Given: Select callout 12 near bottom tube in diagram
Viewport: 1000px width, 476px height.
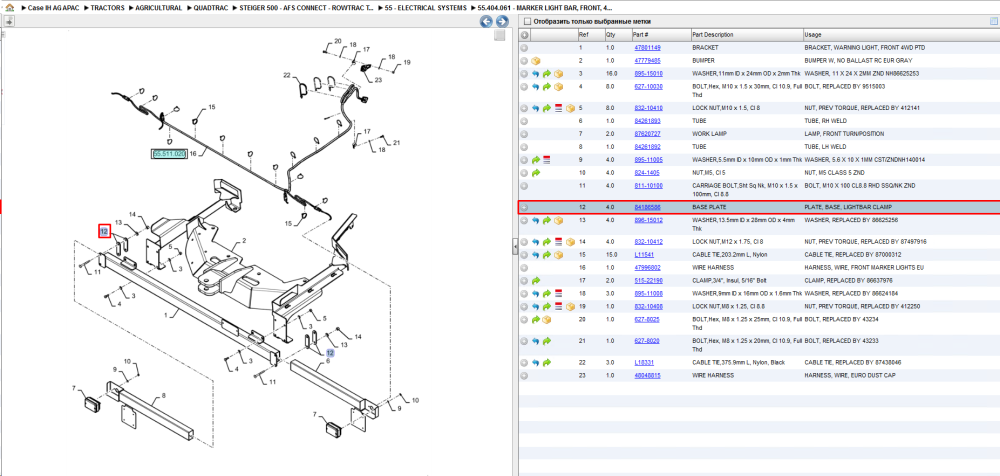Looking at the screenshot, I should coord(330,352).
